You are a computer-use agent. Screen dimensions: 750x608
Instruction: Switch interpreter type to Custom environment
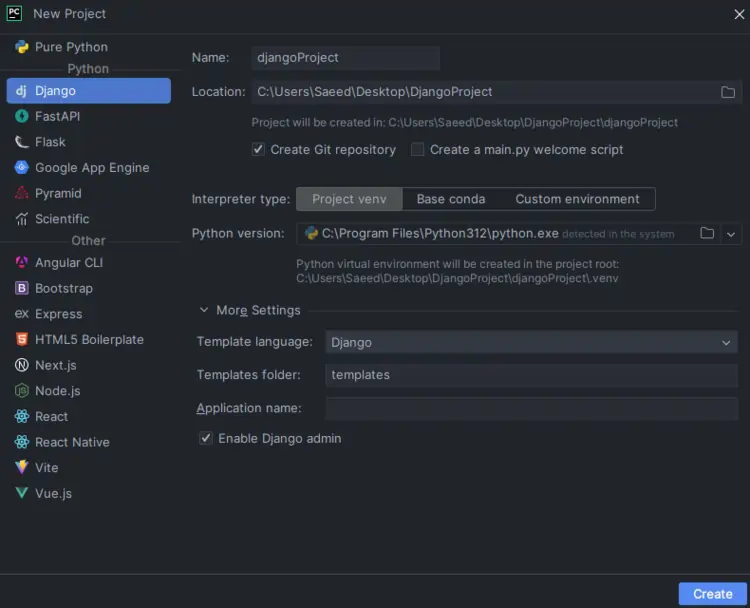577,199
